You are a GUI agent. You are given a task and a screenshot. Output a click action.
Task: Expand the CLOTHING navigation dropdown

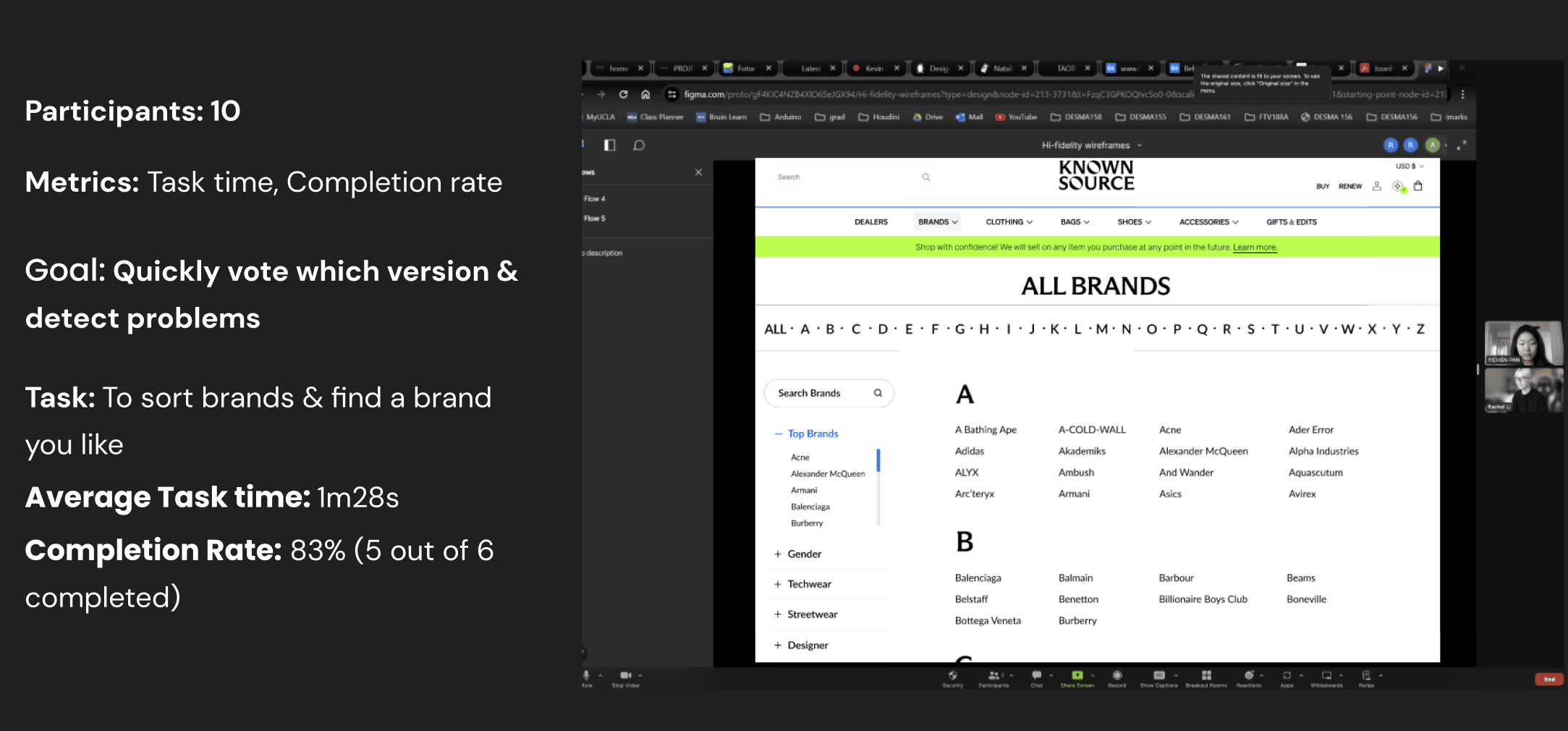point(1009,222)
